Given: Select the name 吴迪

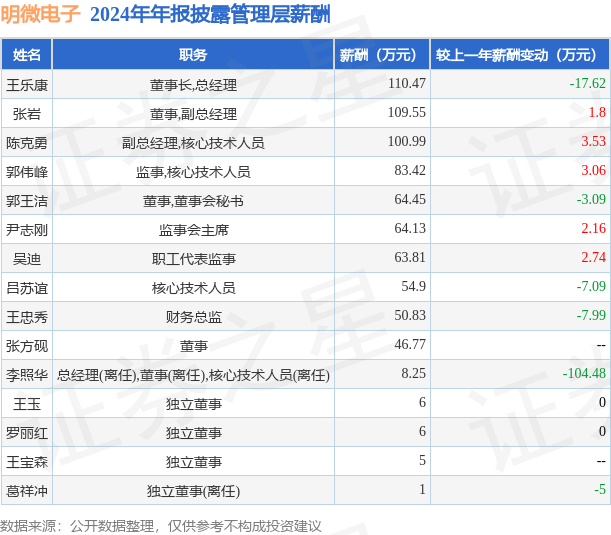Looking at the screenshot, I should pyautogui.click(x=26, y=259).
